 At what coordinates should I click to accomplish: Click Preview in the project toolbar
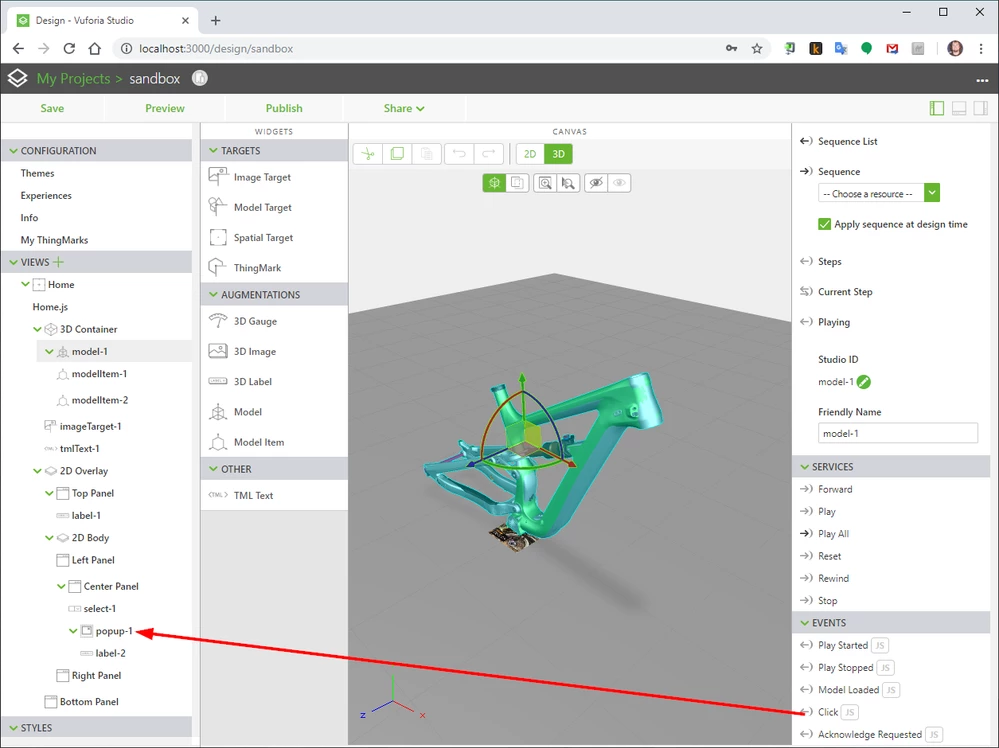165,108
